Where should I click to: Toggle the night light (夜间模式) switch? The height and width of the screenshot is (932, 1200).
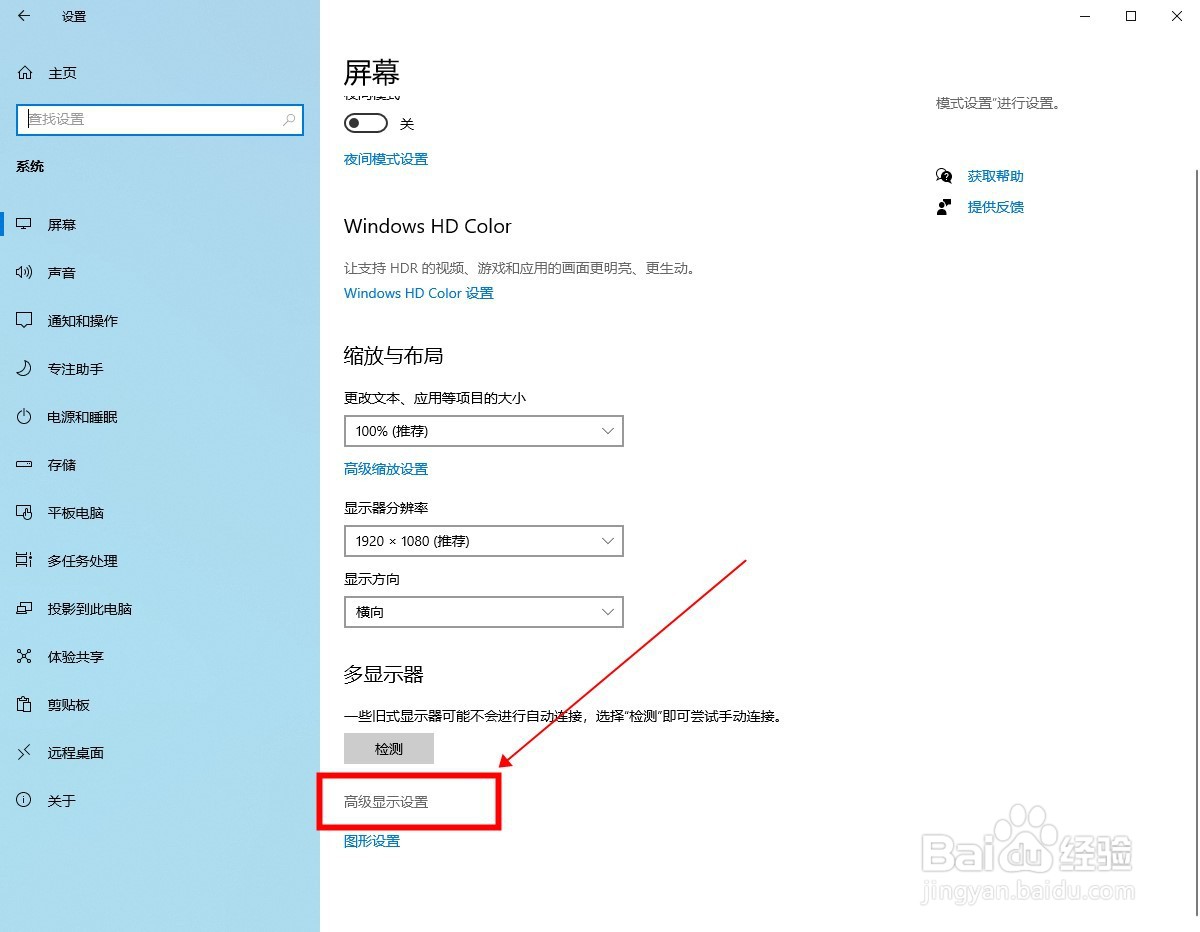coord(366,123)
